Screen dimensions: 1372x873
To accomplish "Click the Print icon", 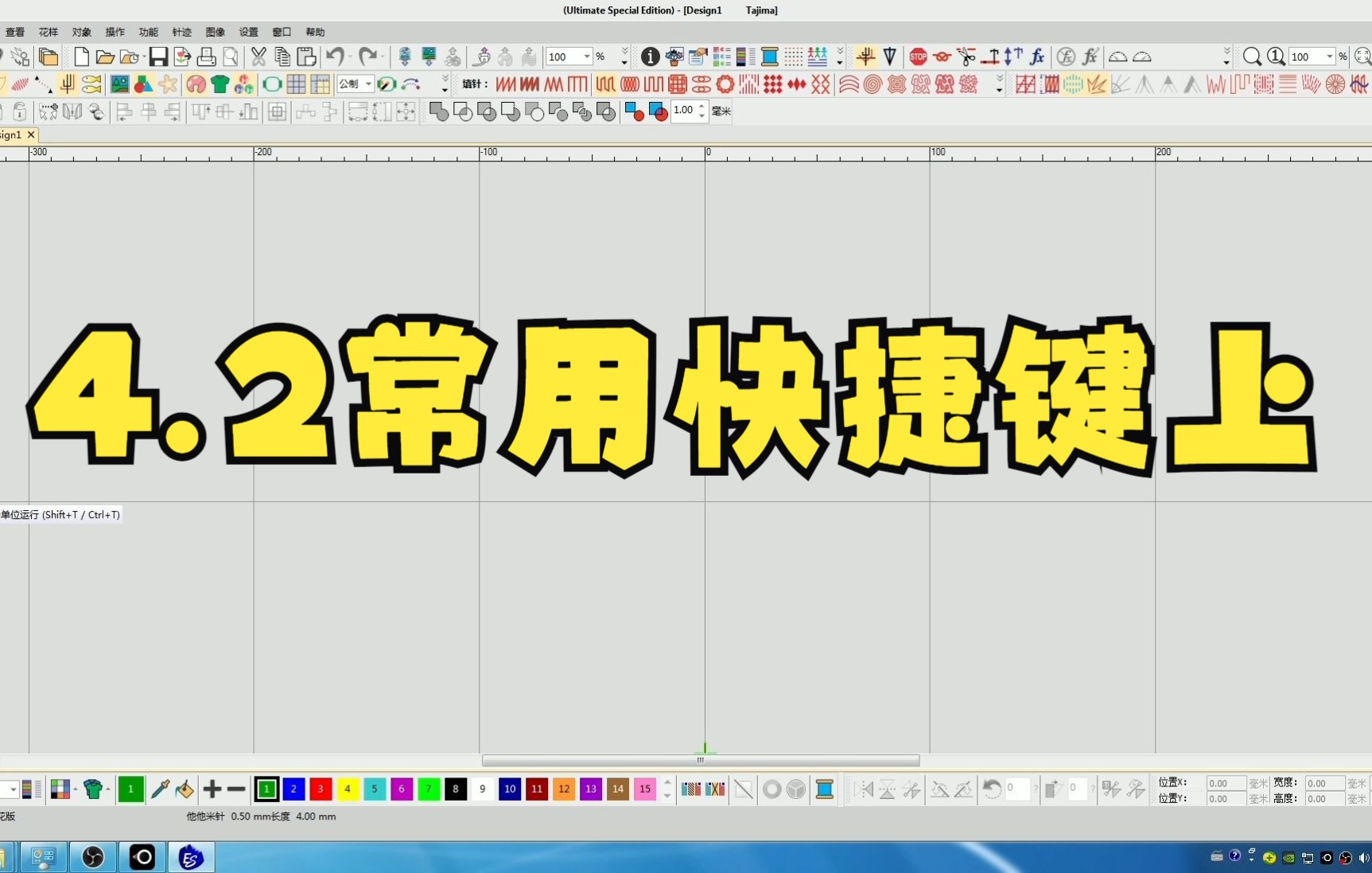I will pyautogui.click(x=207, y=57).
